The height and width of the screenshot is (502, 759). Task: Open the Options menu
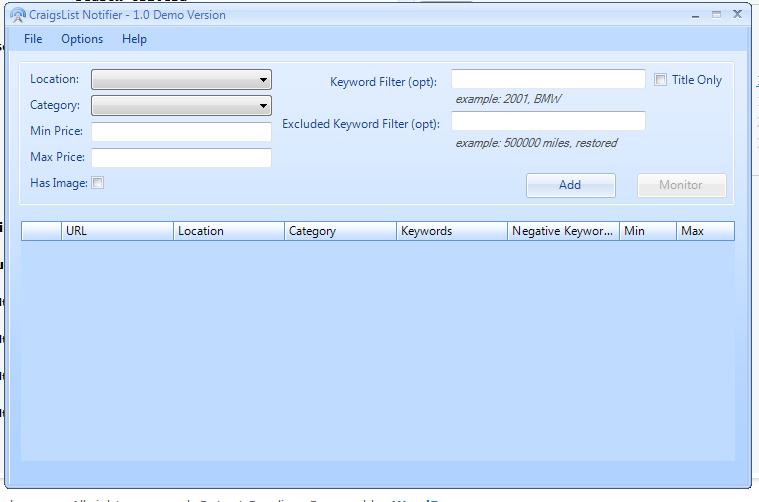click(x=82, y=39)
